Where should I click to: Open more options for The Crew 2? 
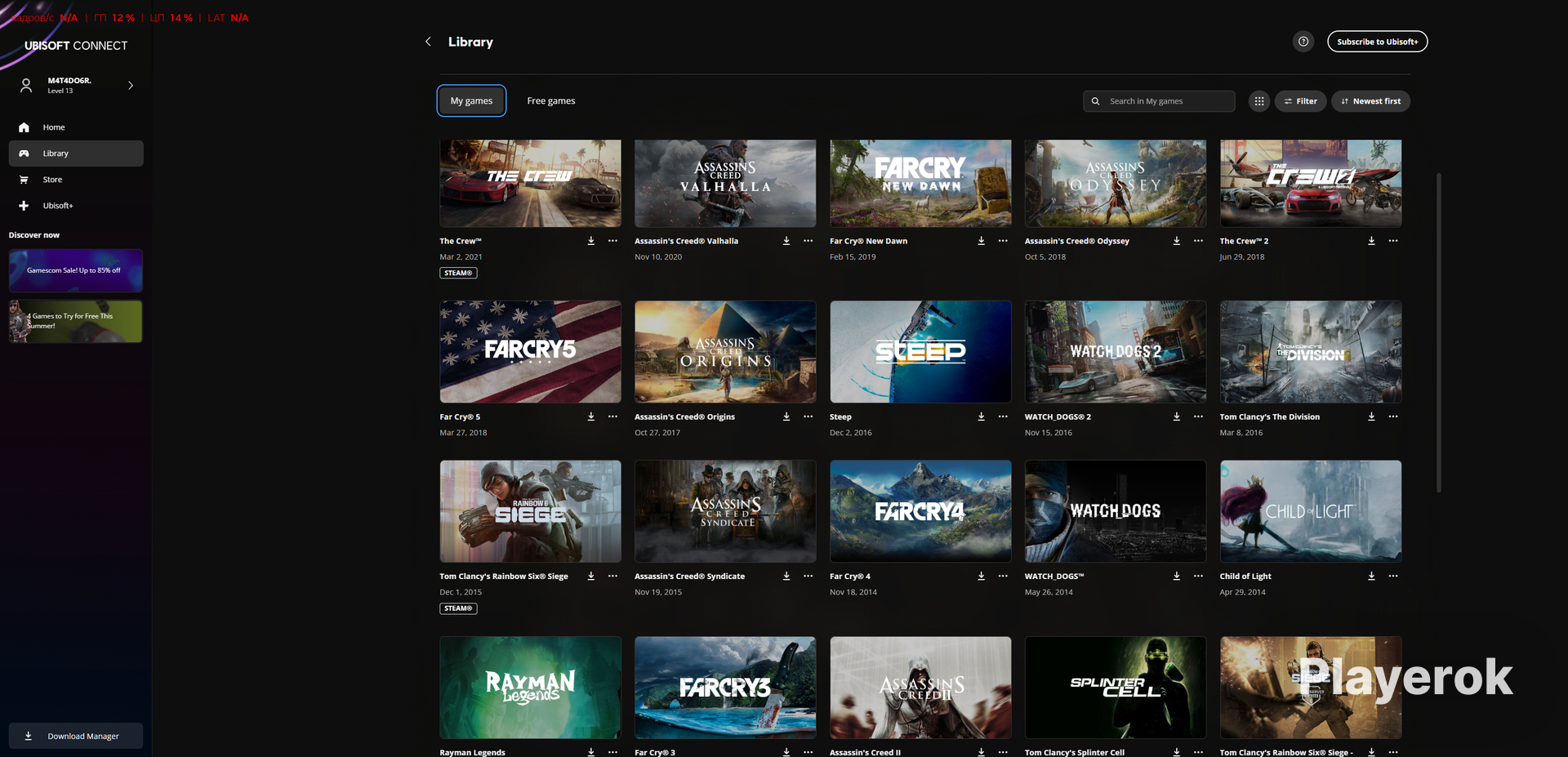pyautogui.click(x=1393, y=241)
